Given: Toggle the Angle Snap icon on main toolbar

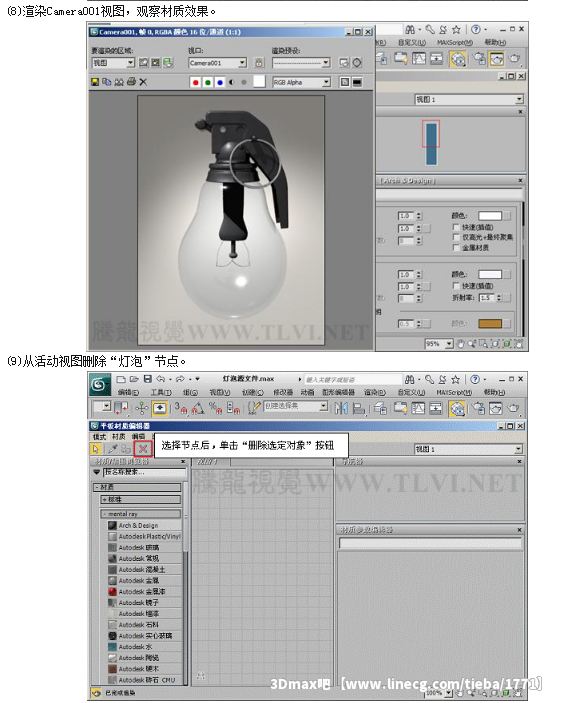Looking at the screenshot, I should (198, 408).
